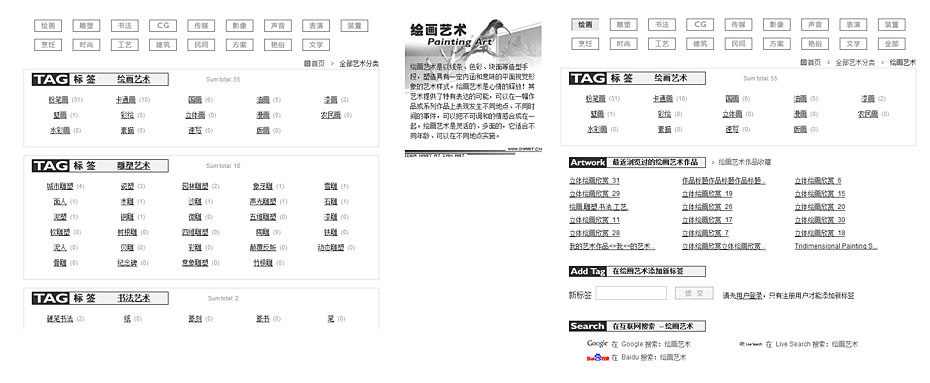Screen dimensions: 930x383
Task: Click the Google logo in the Search section
Action: [597, 344]
